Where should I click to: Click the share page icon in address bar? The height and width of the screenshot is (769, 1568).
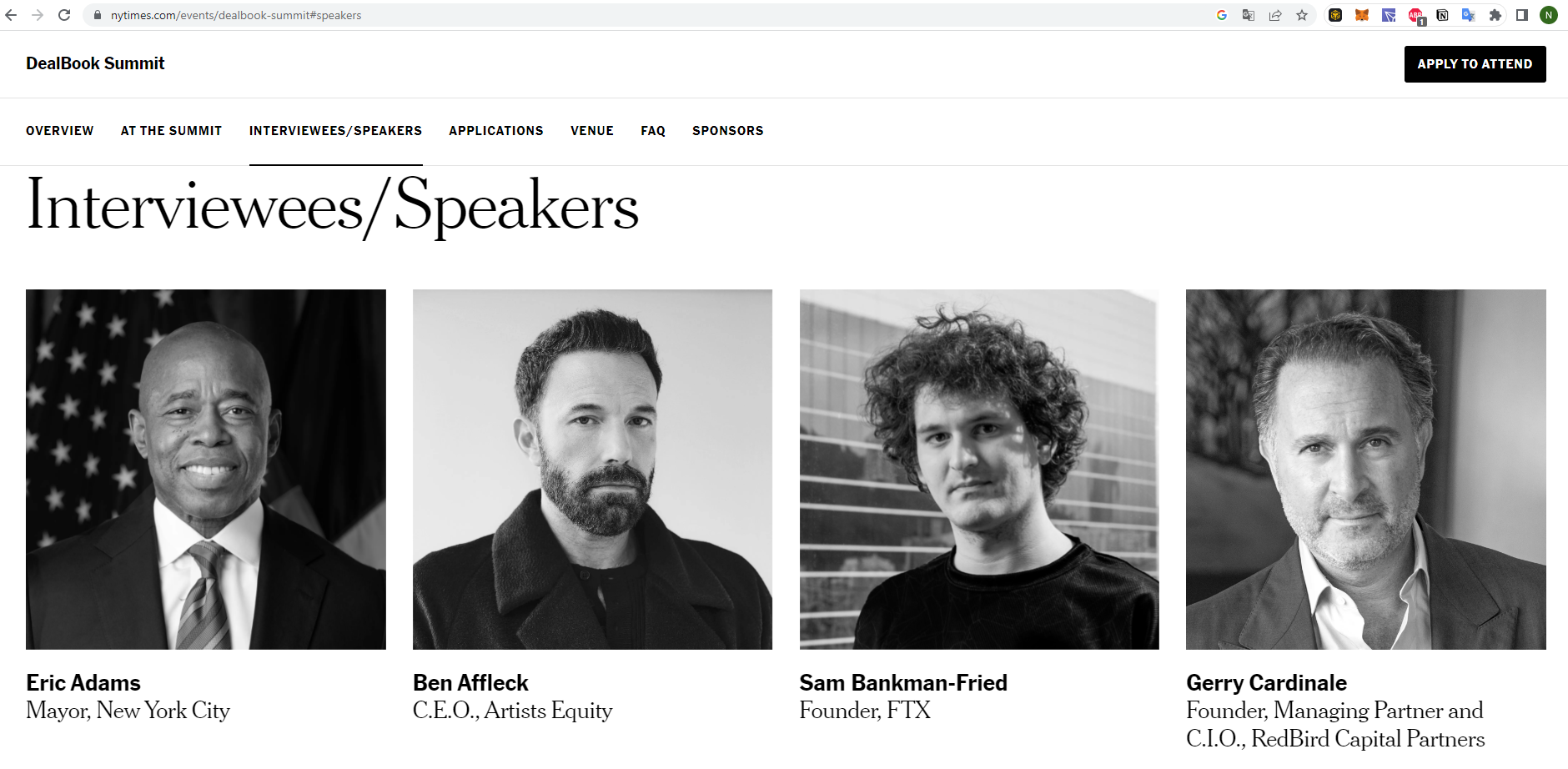tap(1275, 15)
